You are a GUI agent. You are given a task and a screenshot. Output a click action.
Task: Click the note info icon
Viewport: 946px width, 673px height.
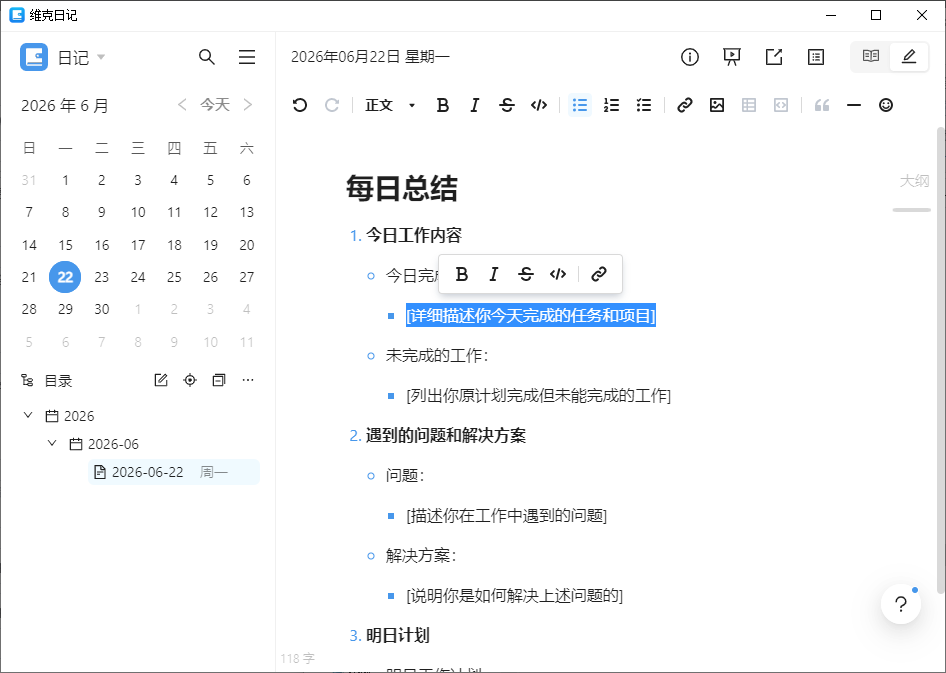(690, 57)
